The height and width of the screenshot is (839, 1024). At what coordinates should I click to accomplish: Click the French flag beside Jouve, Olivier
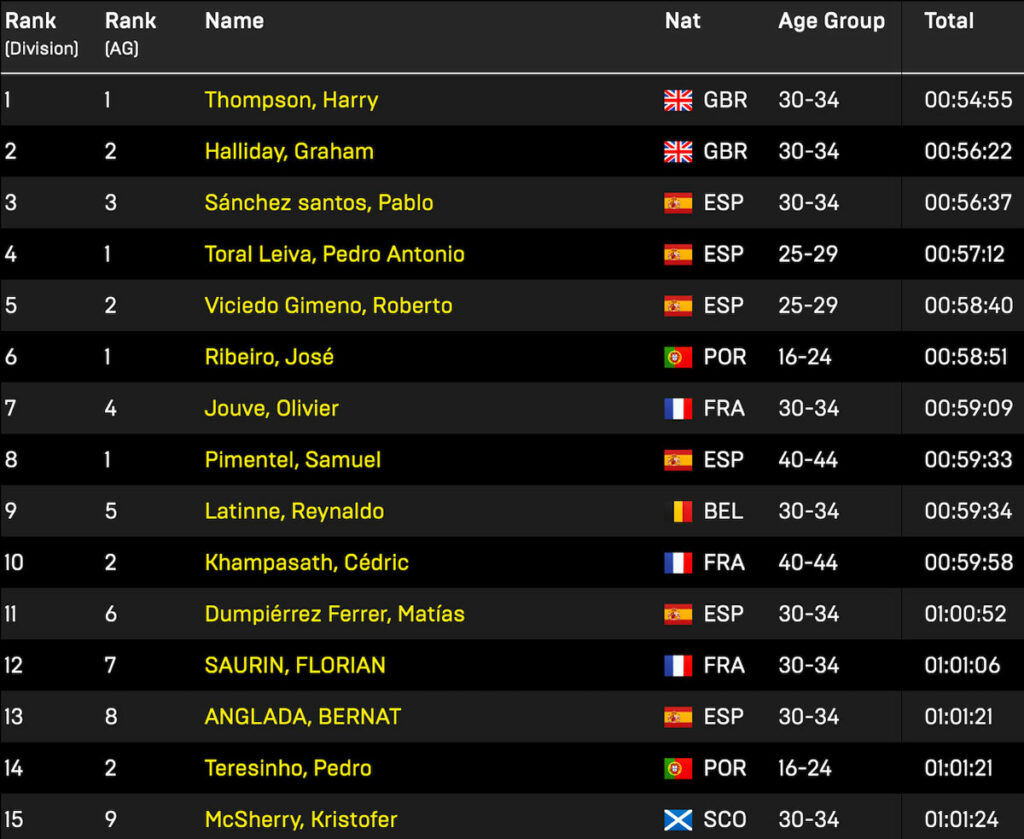(678, 409)
